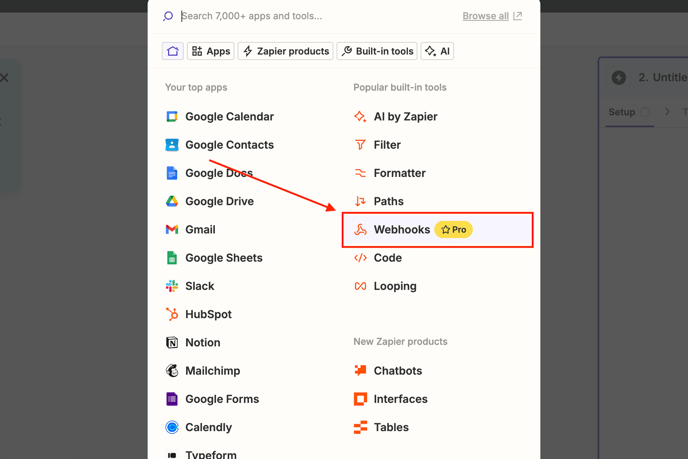
Task: Show the AI category tab
Action: click(x=437, y=51)
